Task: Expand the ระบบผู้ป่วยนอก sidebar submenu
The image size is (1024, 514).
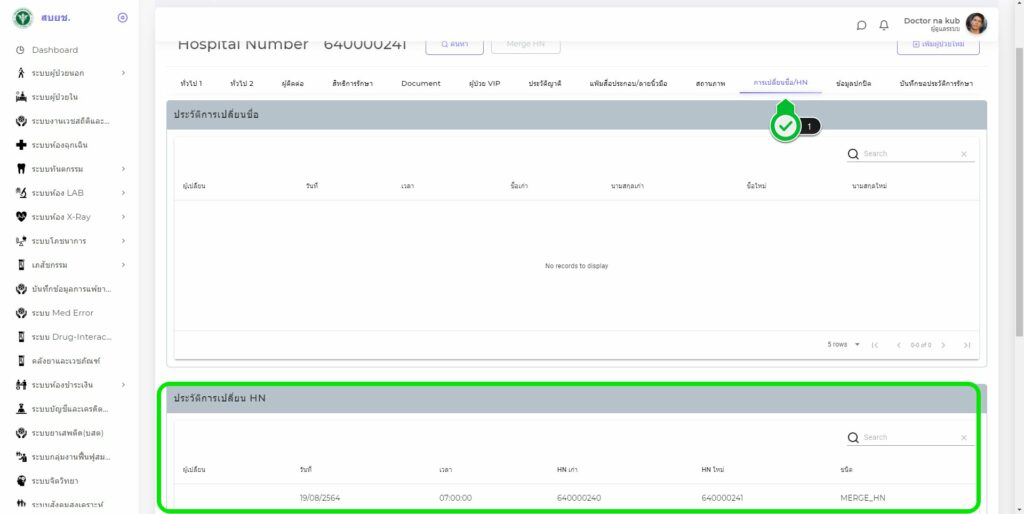Action: pos(123,73)
